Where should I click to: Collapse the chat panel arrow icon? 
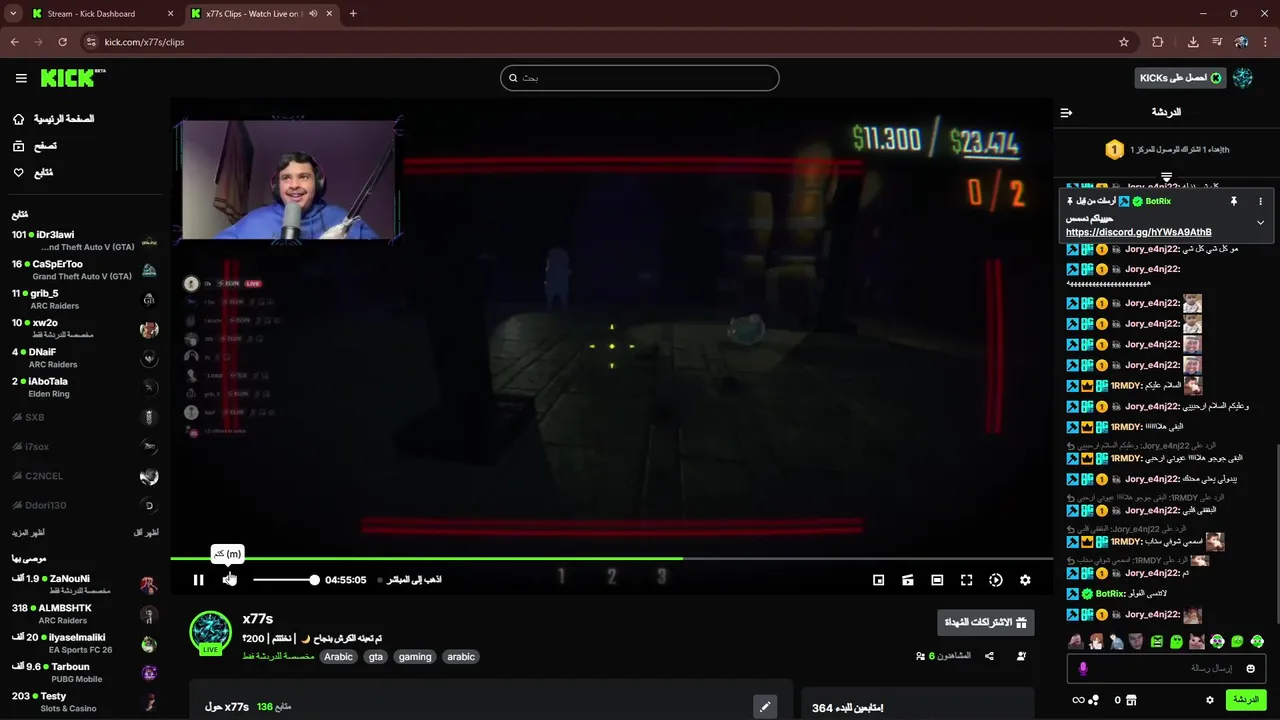(1066, 112)
